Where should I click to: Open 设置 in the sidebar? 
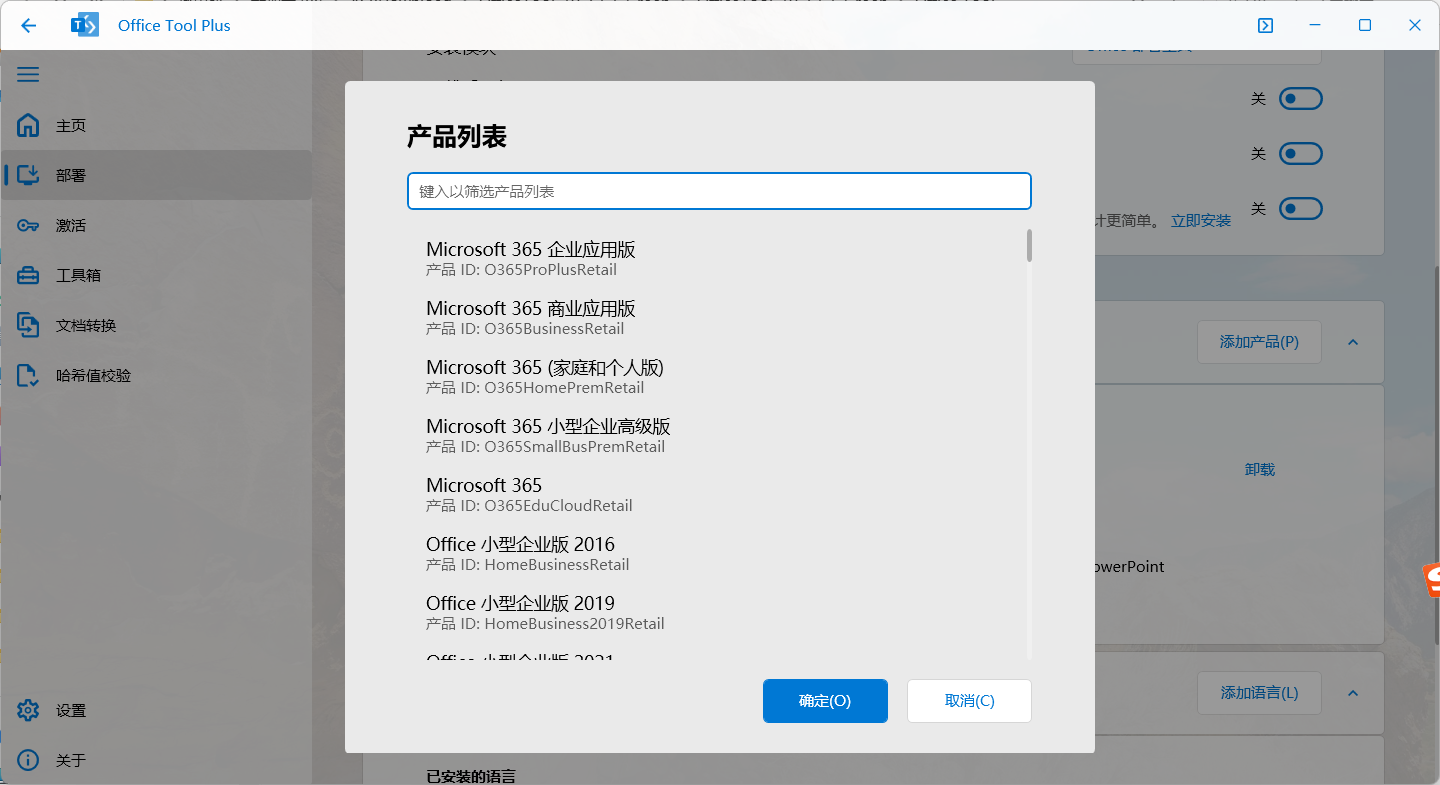(157, 710)
